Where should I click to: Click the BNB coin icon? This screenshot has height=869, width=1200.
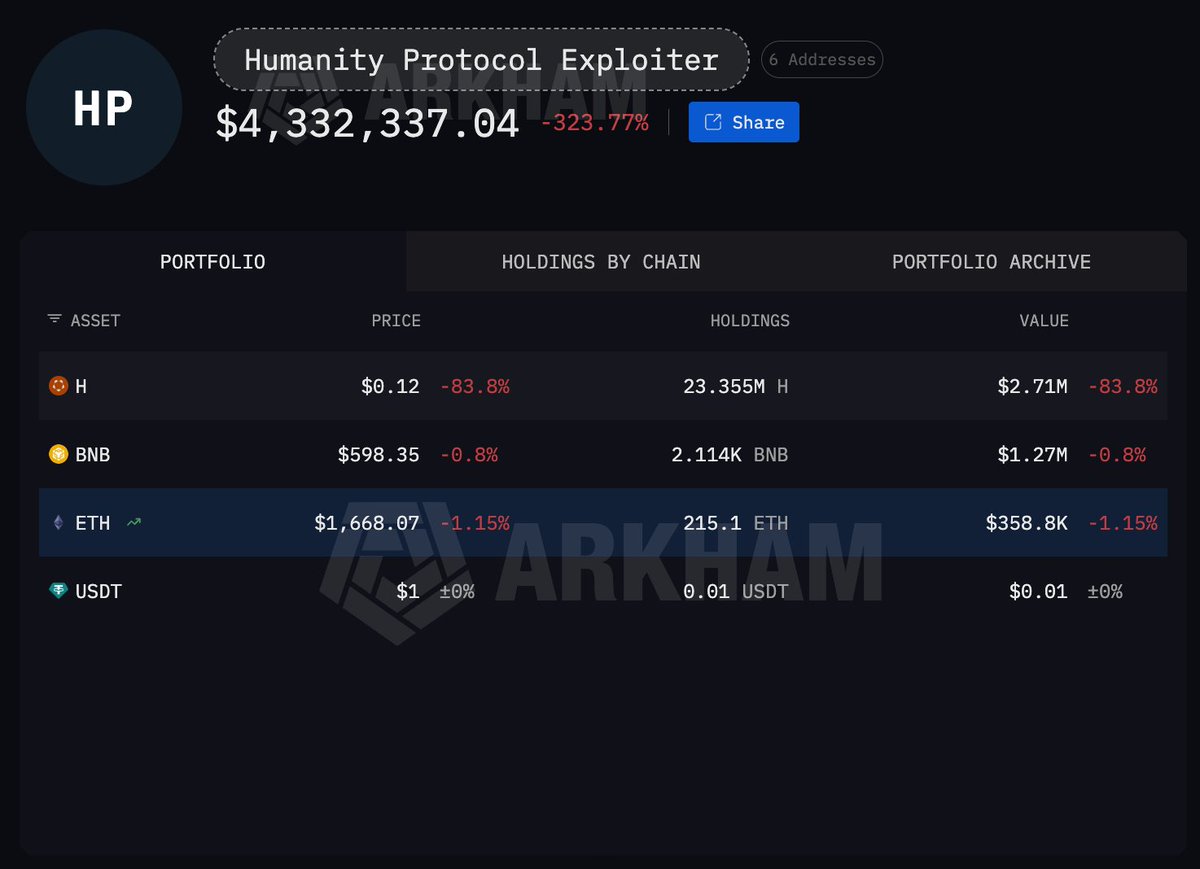pos(59,454)
